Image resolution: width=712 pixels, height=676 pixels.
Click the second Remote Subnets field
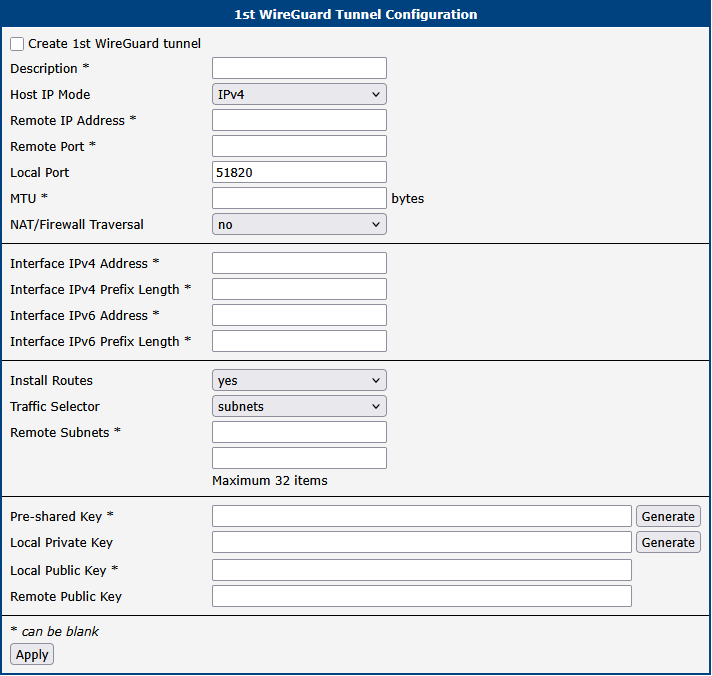pos(299,458)
